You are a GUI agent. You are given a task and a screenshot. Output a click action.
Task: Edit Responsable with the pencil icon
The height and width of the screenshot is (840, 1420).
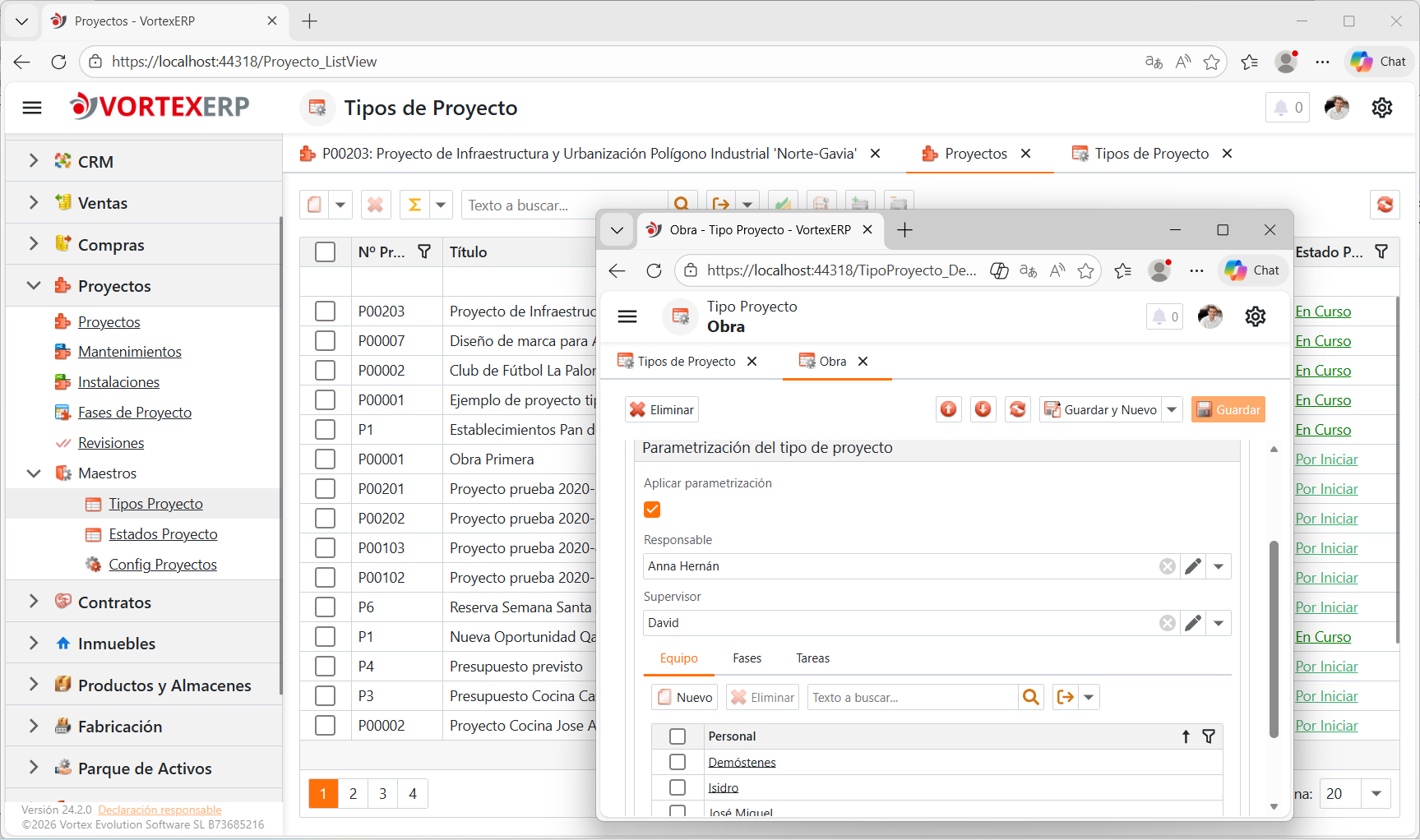pos(1193,566)
